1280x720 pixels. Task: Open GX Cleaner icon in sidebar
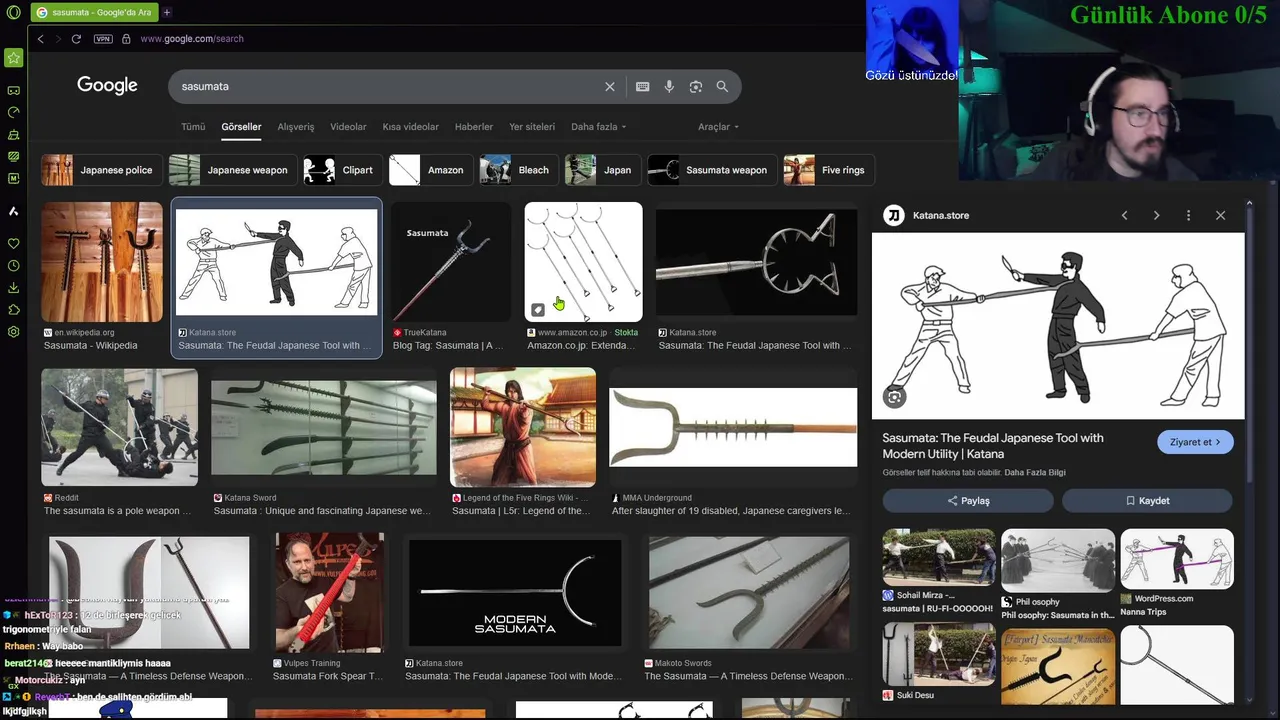13,134
